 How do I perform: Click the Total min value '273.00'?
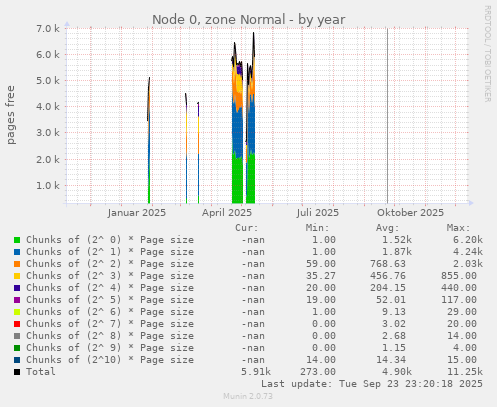tap(318, 372)
